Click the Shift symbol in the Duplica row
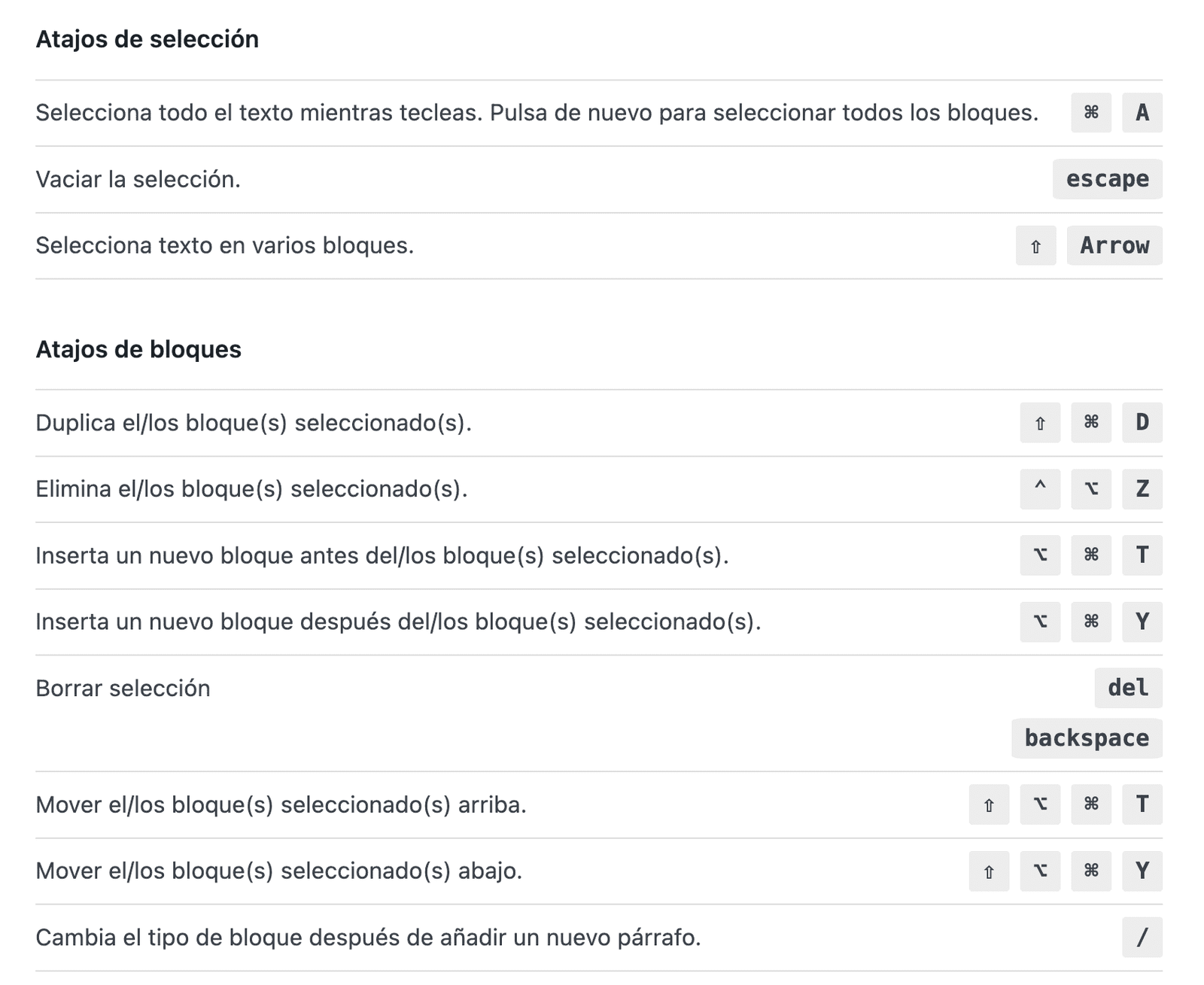The height and width of the screenshot is (985, 1204). (1040, 423)
